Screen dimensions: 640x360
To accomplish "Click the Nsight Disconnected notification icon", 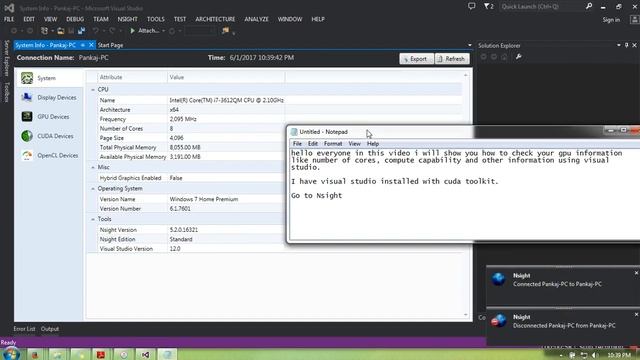I will coord(498,321).
